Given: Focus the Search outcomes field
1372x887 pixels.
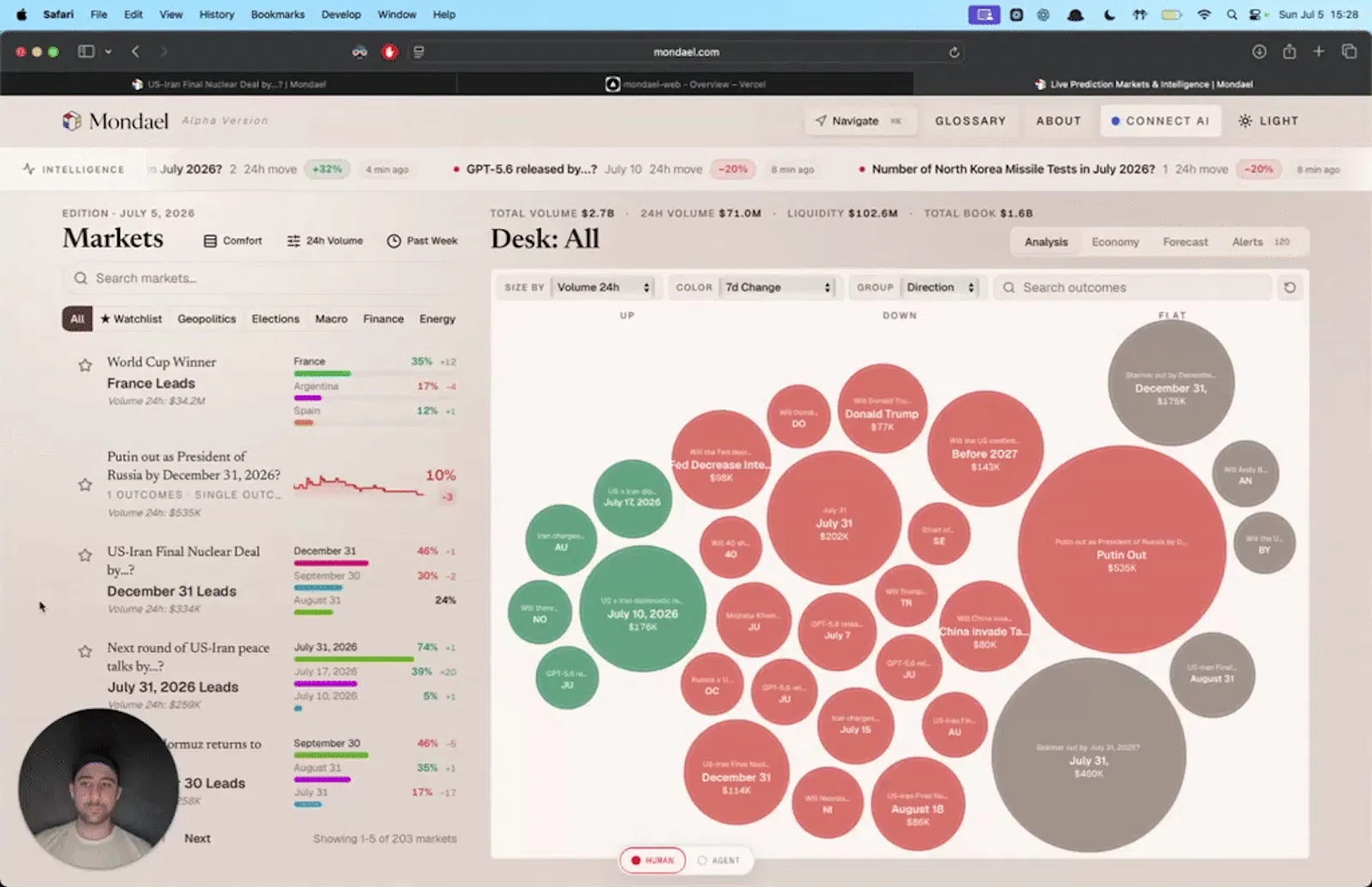Looking at the screenshot, I should (x=1132, y=287).
